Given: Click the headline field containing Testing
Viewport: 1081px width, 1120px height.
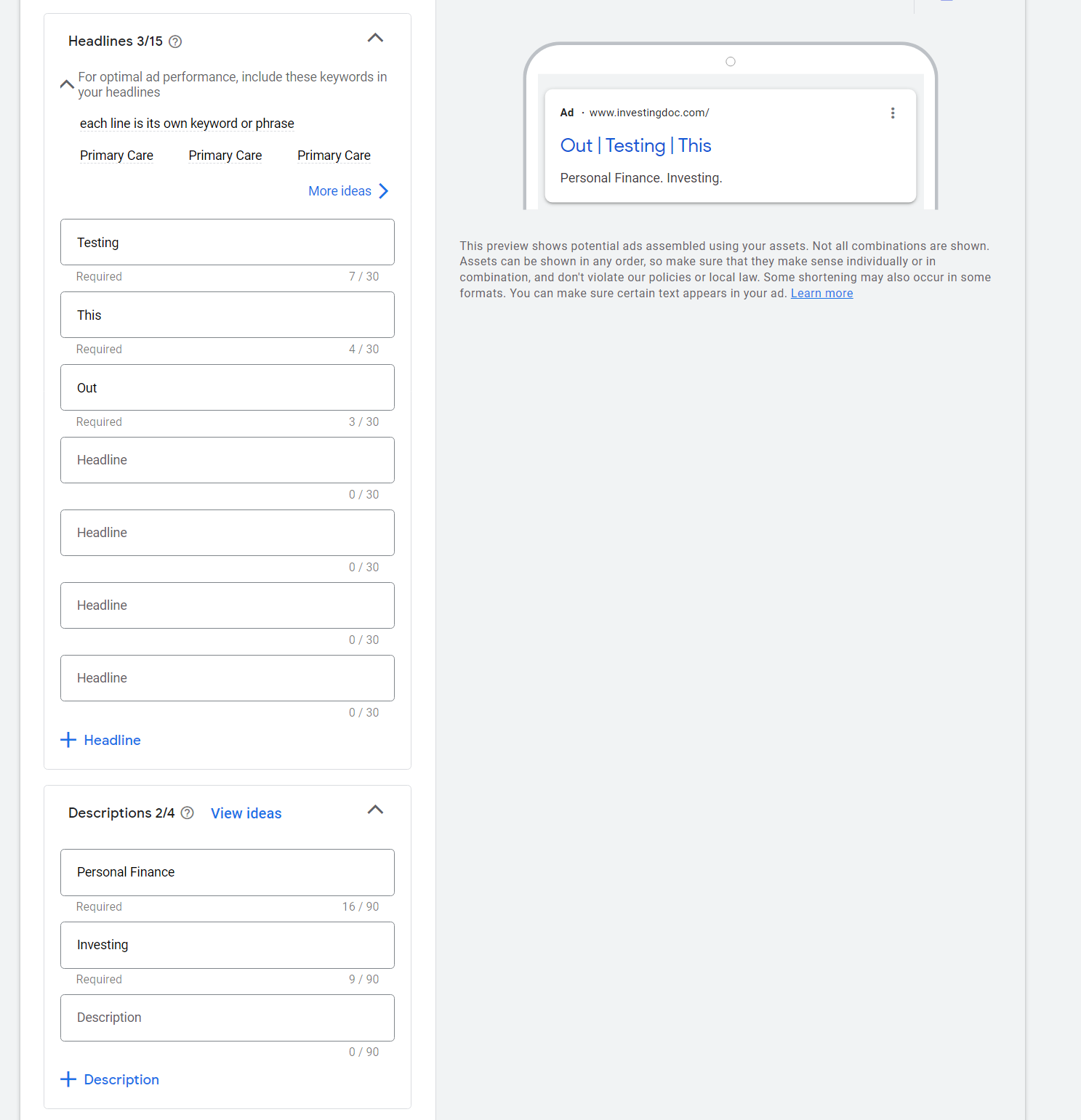Looking at the screenshot, I should [227, 242].
